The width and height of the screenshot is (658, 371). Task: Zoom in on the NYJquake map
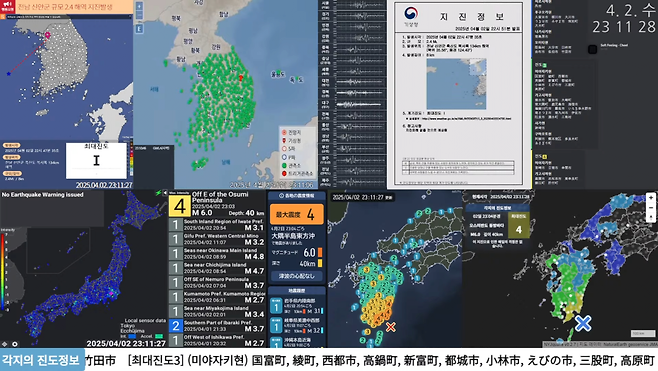[650, 198]
